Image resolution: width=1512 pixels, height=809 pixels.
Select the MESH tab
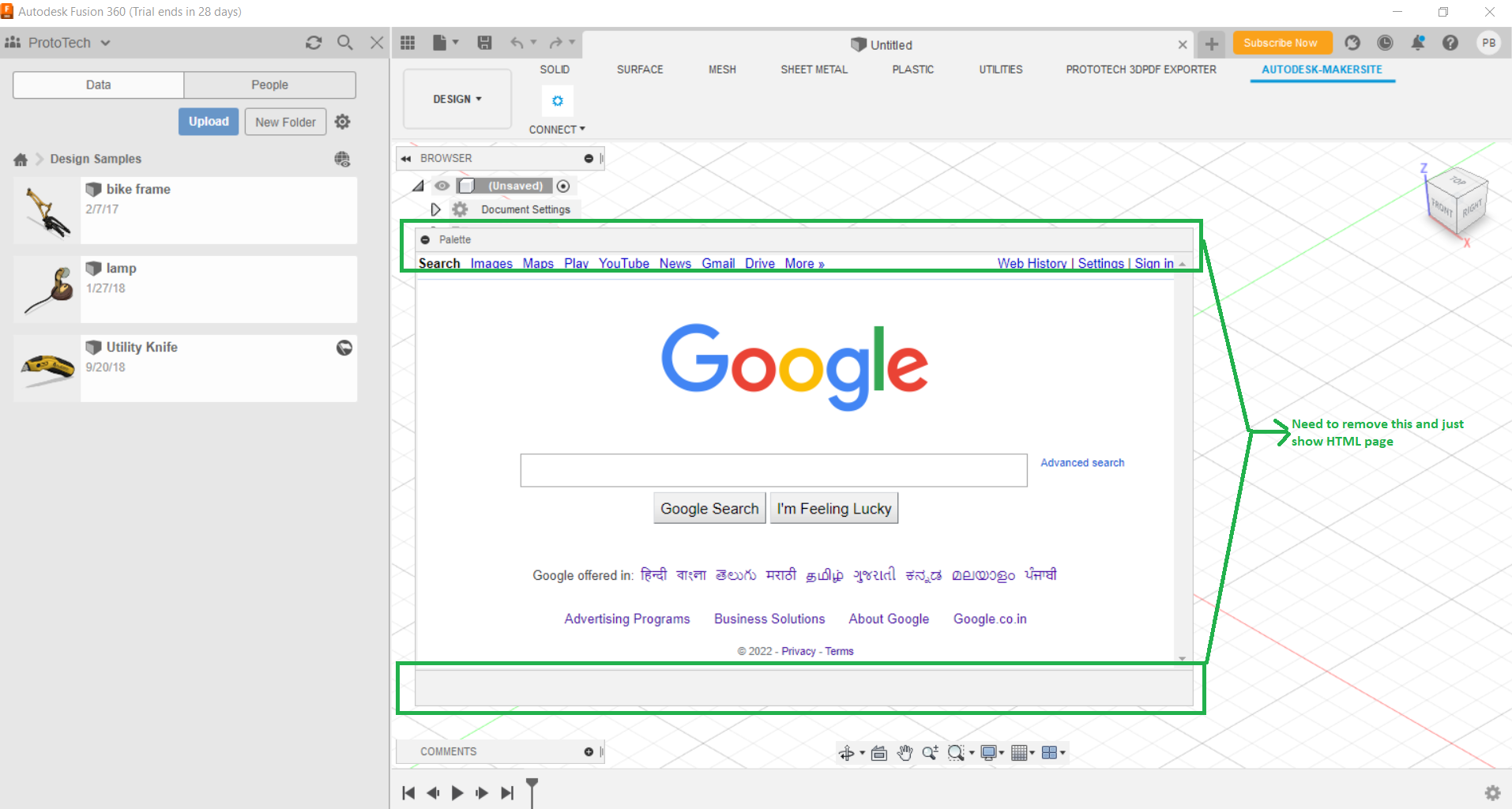tap(722, 70)
